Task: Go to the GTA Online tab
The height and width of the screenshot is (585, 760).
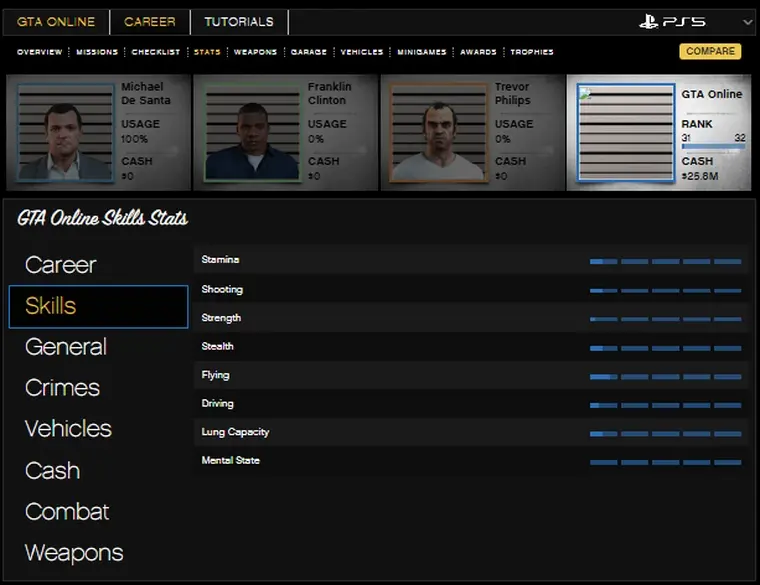Action: click(x=56, y=22)
